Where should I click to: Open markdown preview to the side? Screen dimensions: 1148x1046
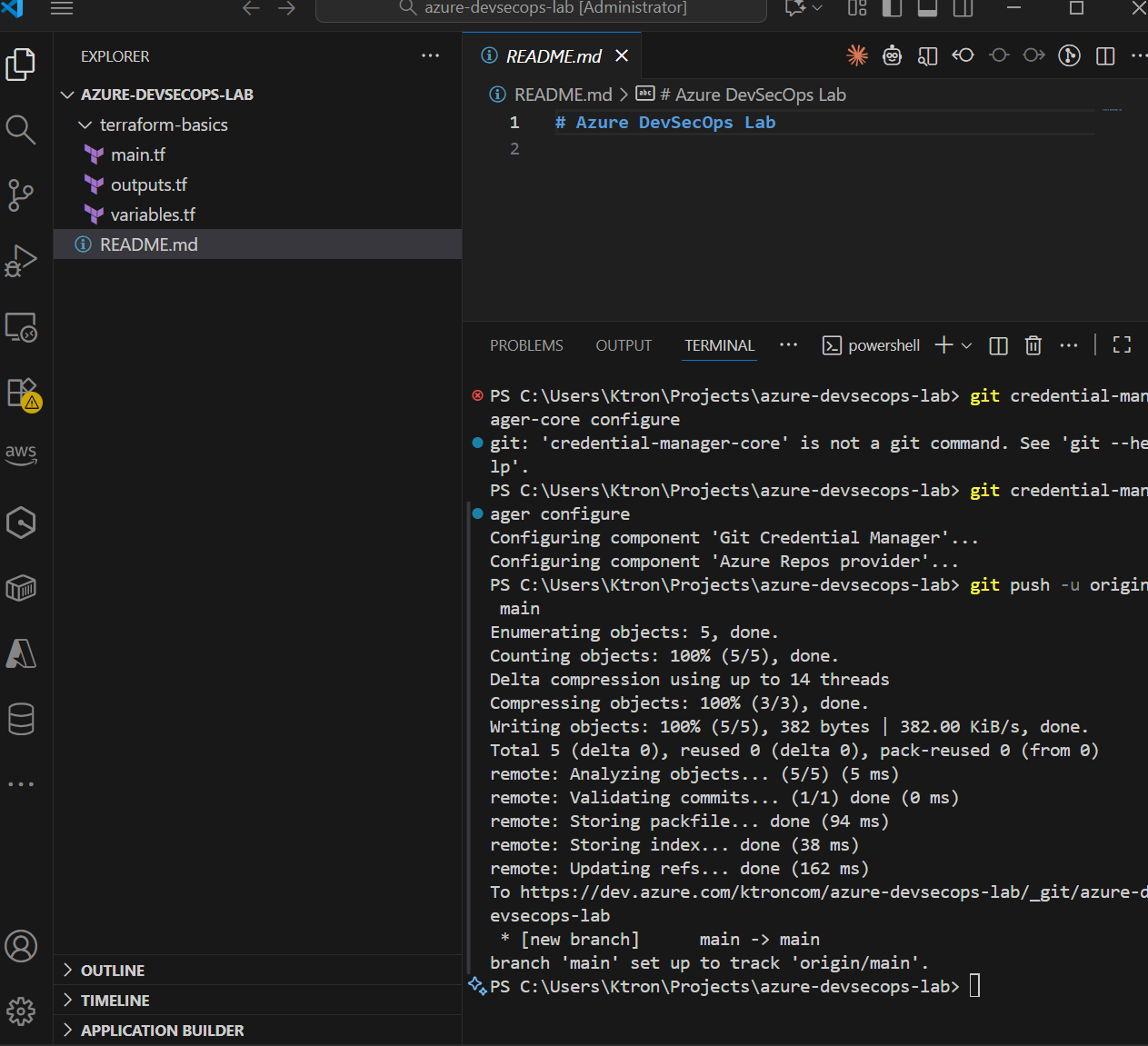927,56
